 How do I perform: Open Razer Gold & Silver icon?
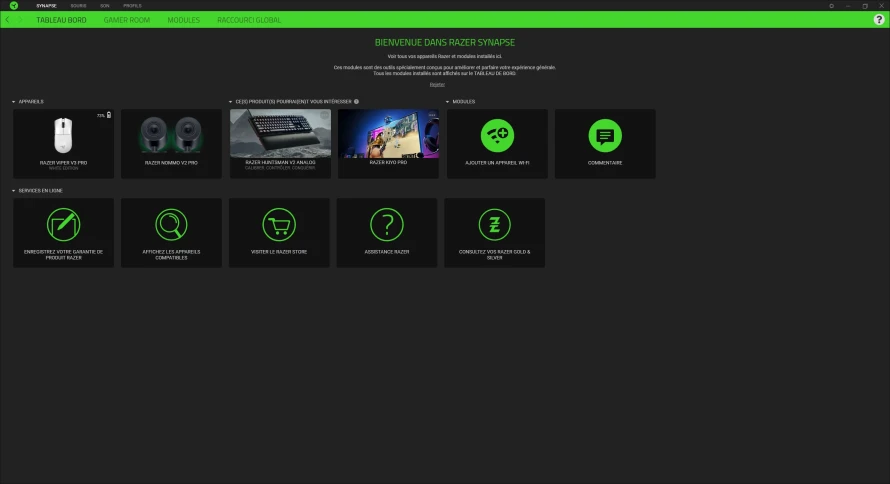coord(494,225)
